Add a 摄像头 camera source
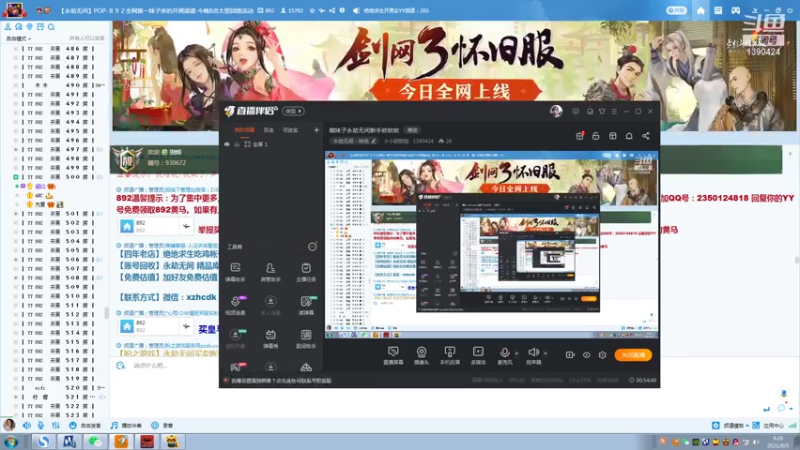The image size is (800, 450). (x=421, y=356)
